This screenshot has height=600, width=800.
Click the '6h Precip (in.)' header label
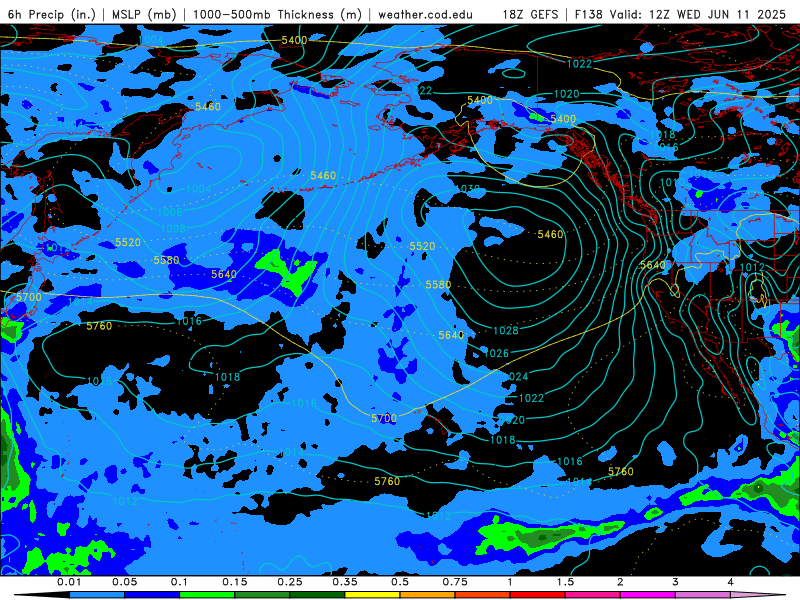coord(52,14)
